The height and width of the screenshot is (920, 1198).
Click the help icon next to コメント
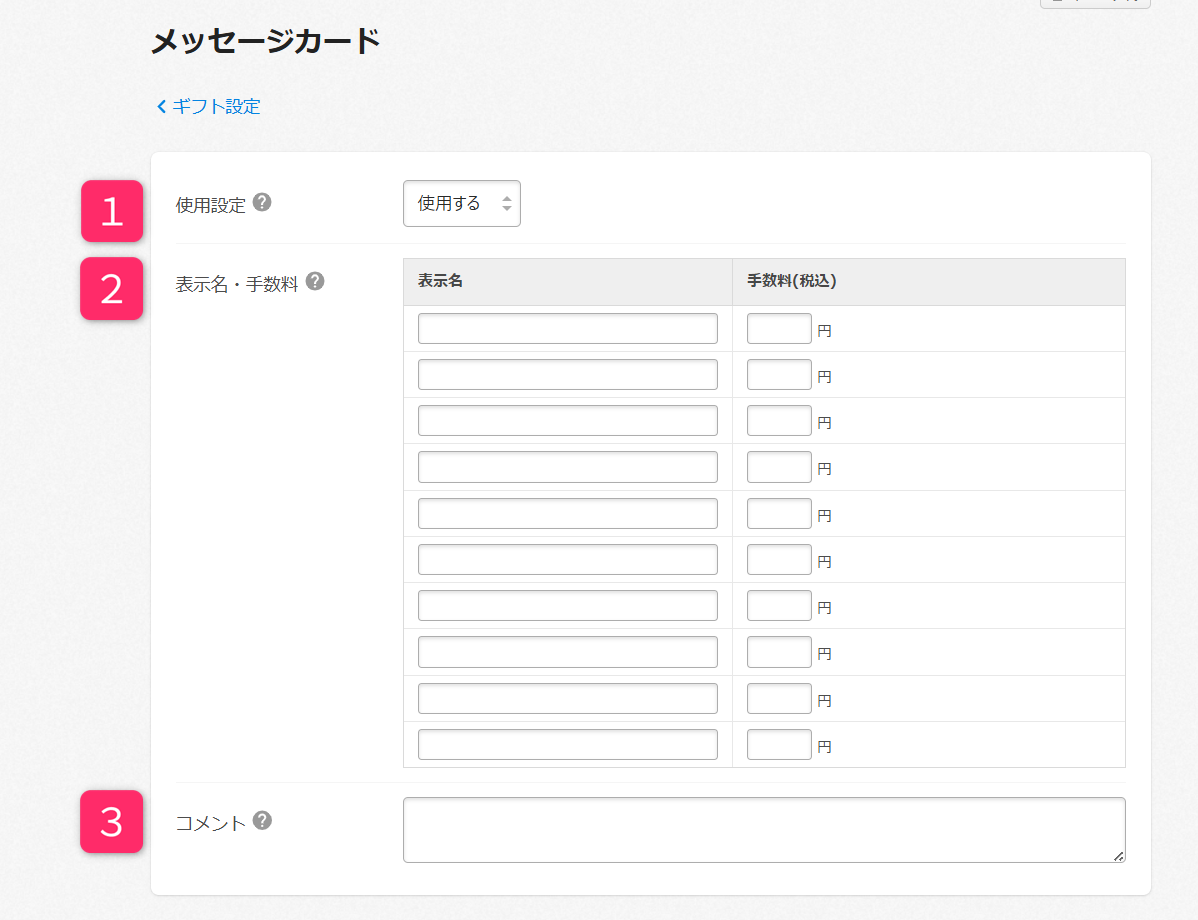pyautogui.click(x=262, y=821)
